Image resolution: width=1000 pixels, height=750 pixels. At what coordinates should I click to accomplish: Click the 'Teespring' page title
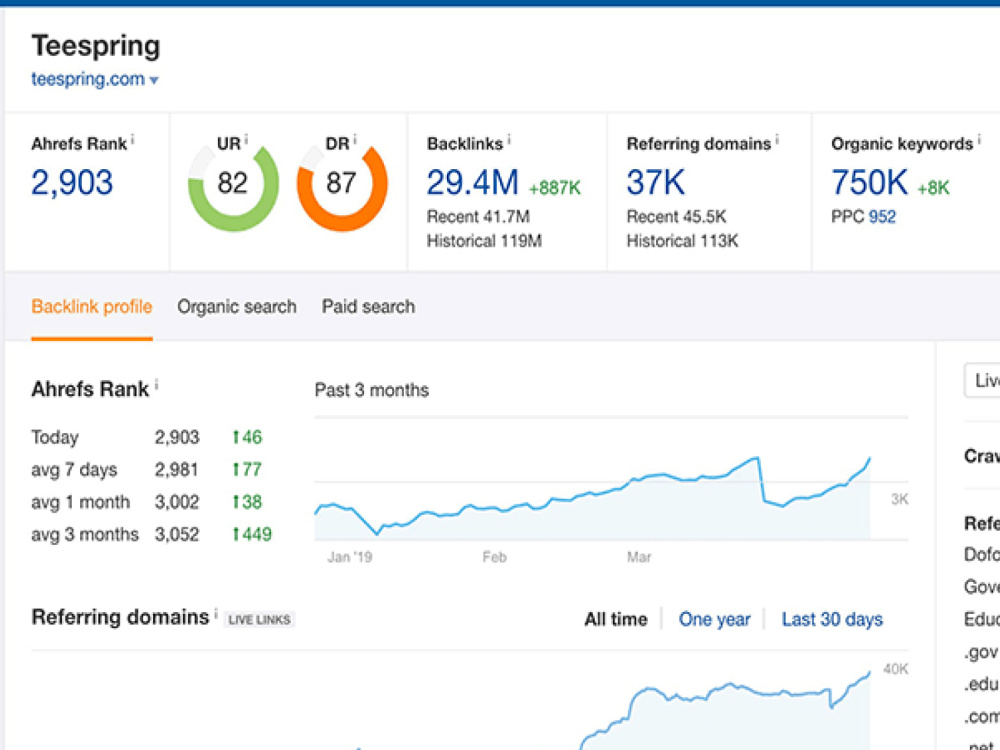click(x=96, y=46)
